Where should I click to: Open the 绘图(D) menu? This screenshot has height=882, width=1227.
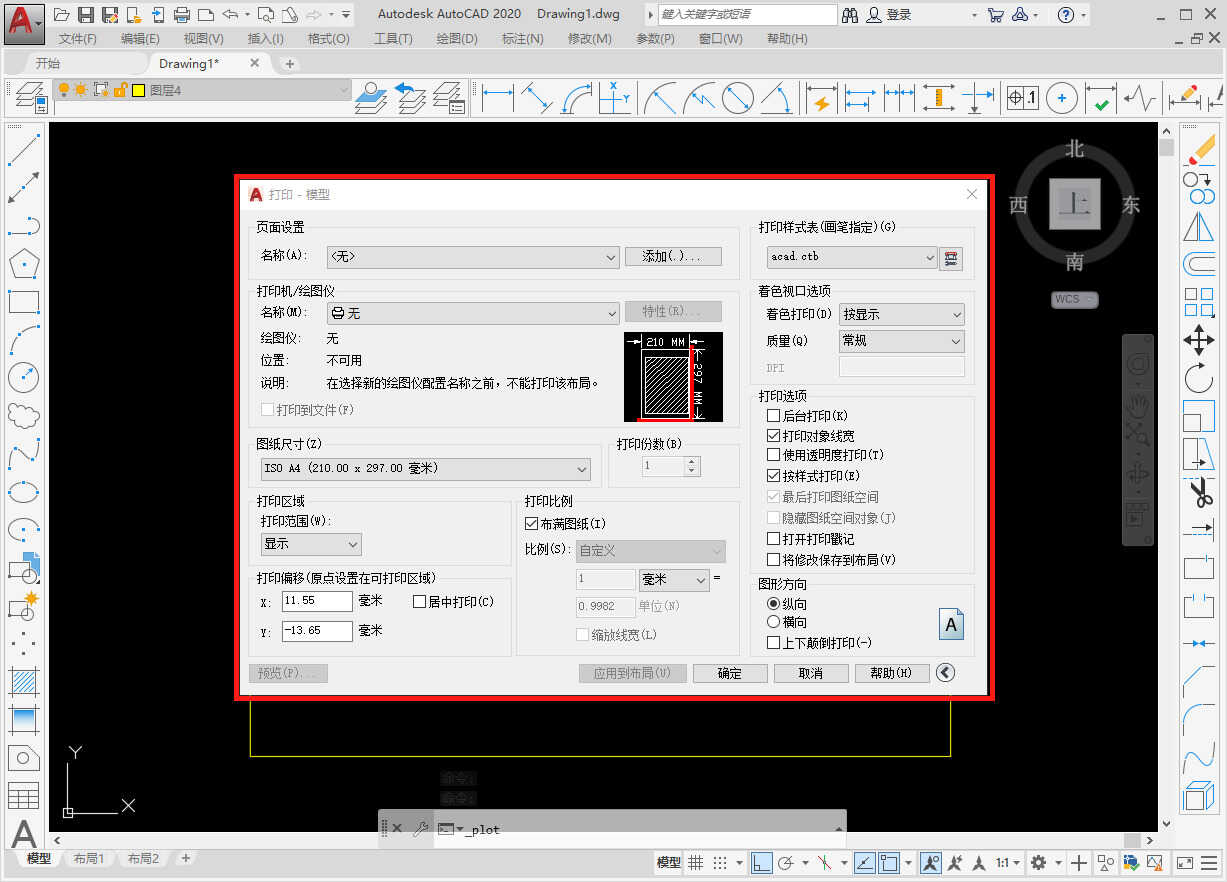[457, 38]
